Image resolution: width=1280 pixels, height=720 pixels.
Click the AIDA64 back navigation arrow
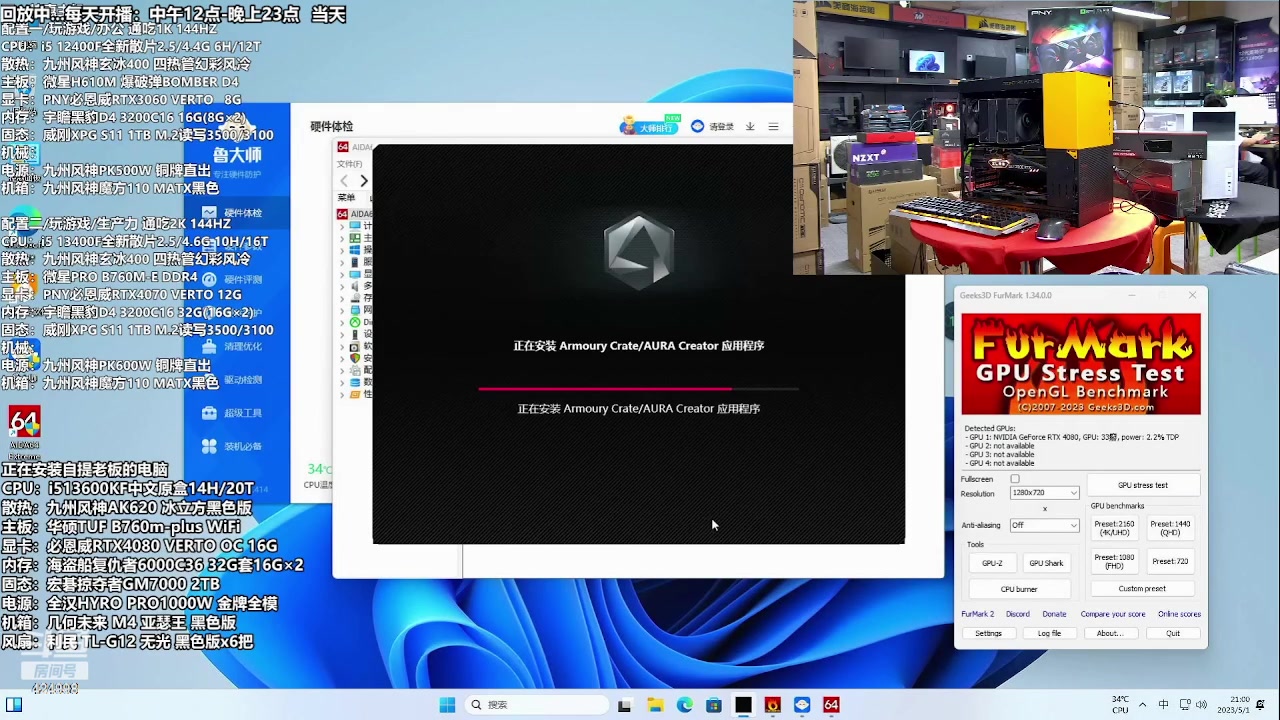[x=344, y=181]
